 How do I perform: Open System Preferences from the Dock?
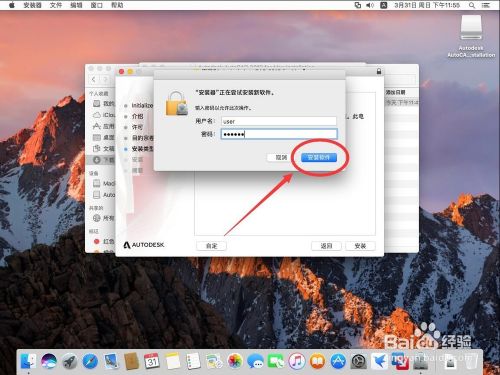[359, 361]
